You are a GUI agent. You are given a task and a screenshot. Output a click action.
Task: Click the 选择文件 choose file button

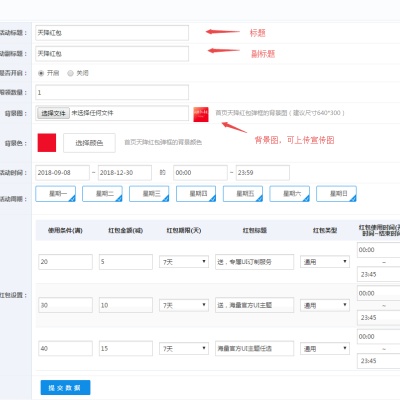point(53,113)
